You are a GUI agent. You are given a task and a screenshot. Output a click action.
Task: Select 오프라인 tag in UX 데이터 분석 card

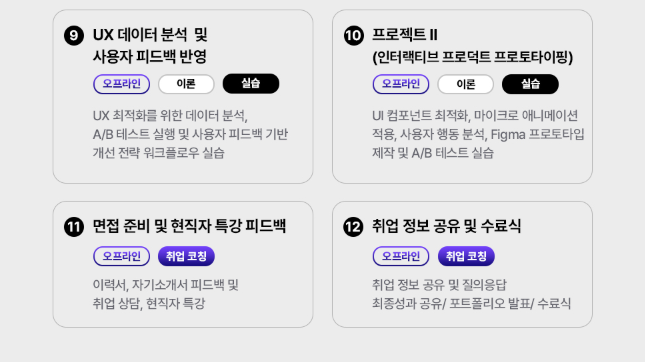tap(121, 84)
